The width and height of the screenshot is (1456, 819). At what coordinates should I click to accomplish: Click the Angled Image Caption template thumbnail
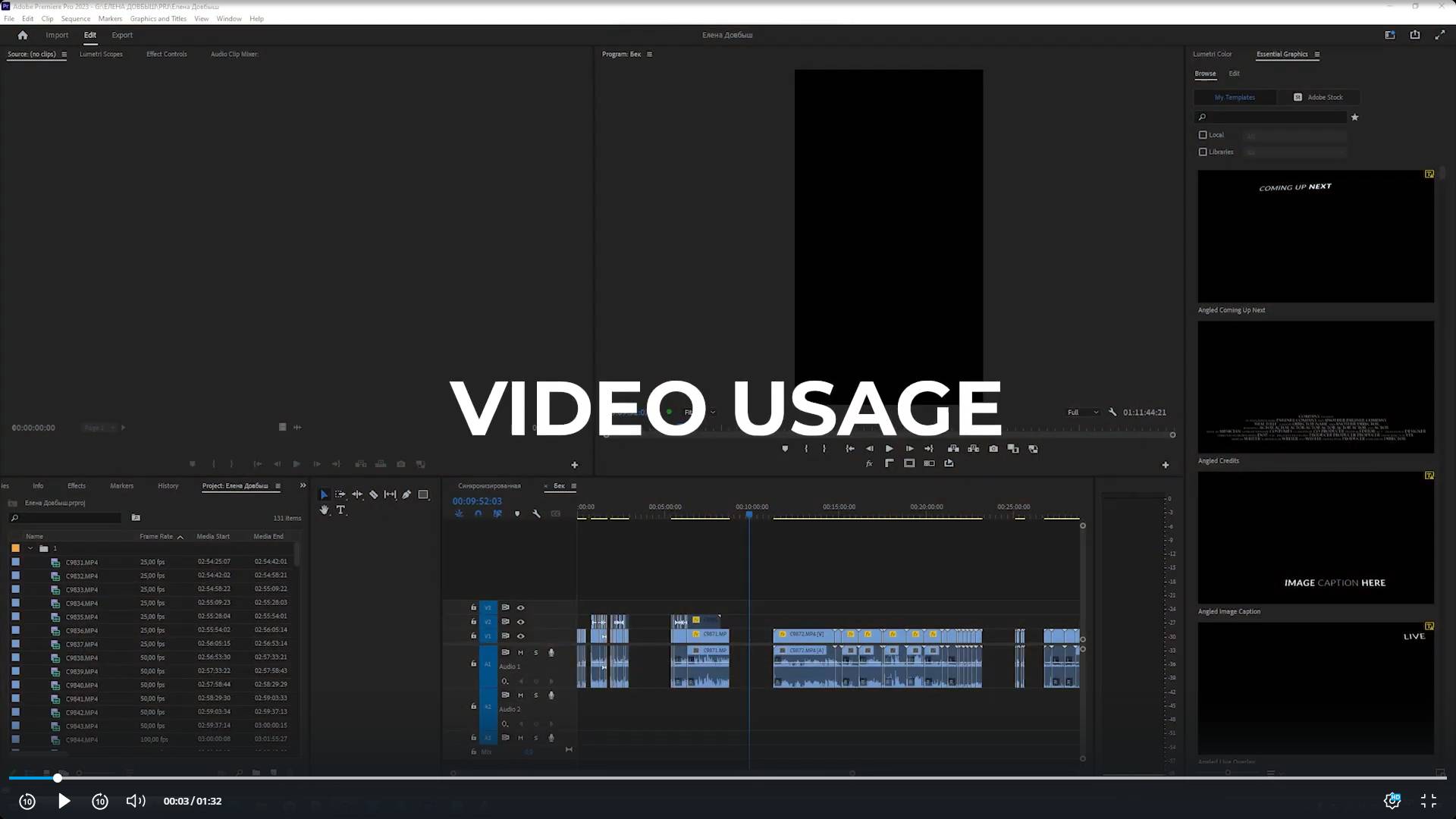pos(1316,538)
